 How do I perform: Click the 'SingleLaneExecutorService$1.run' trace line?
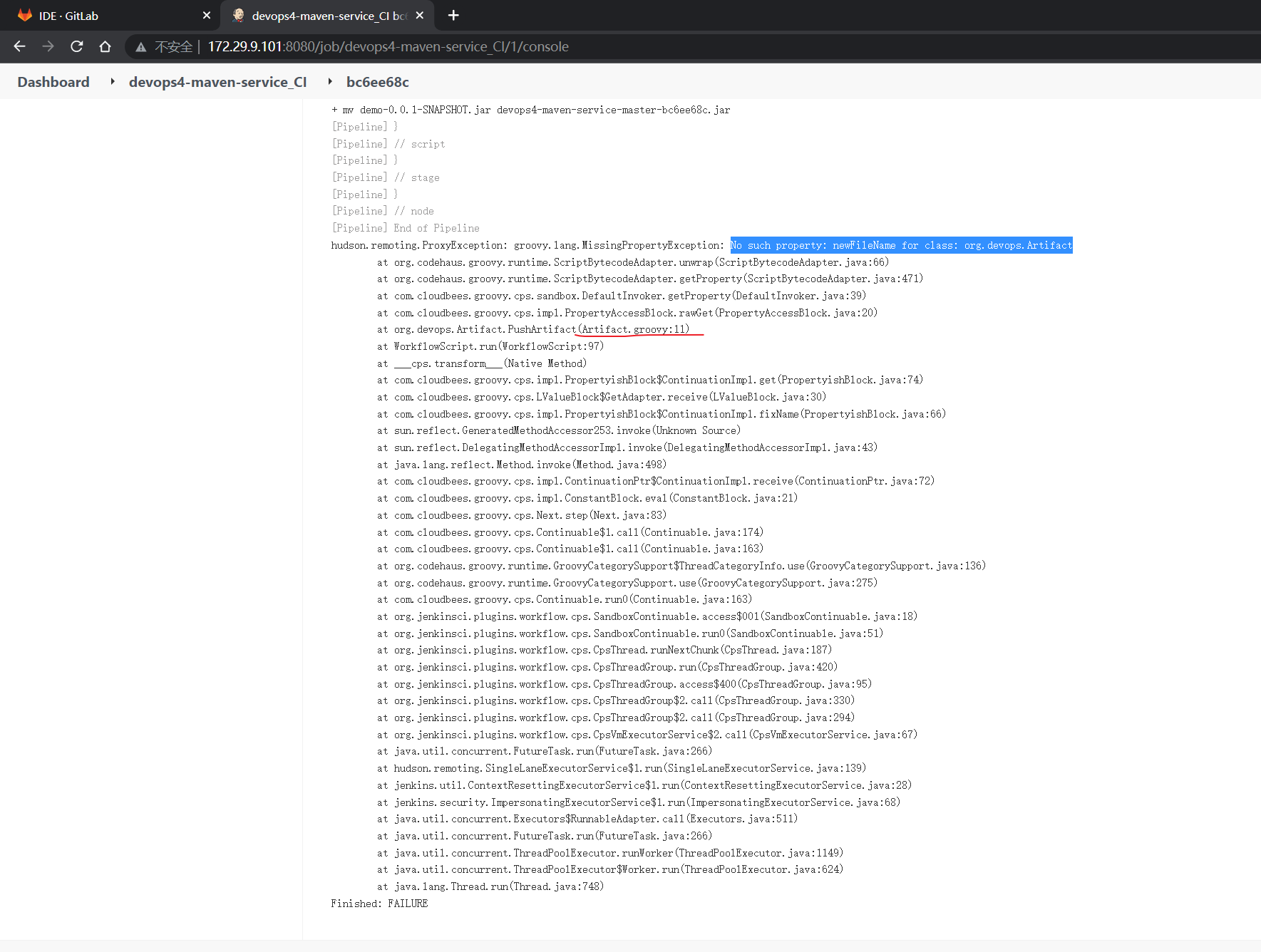click(622, 768)
